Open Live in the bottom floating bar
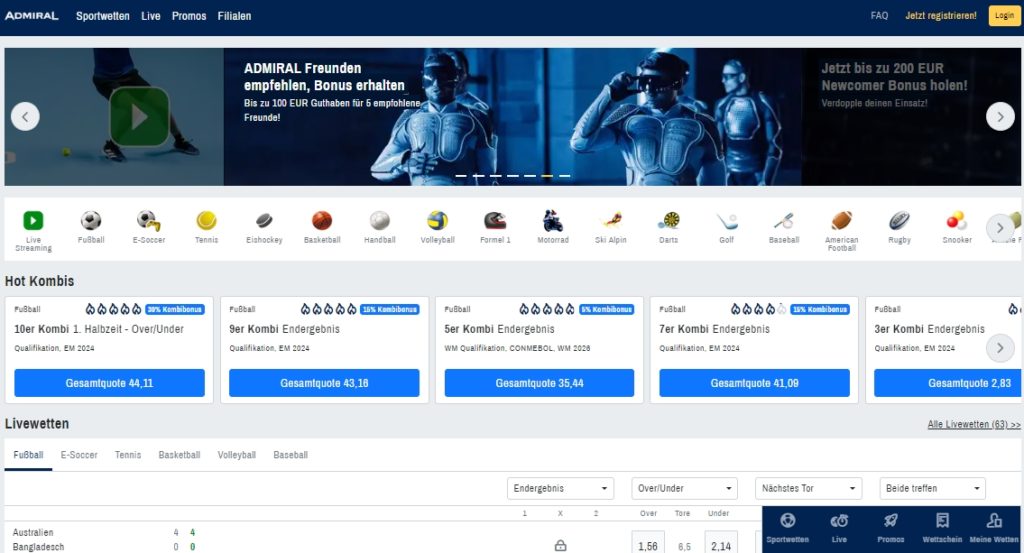The width and height of the screenshot is (1024, 553). [839, 528]
